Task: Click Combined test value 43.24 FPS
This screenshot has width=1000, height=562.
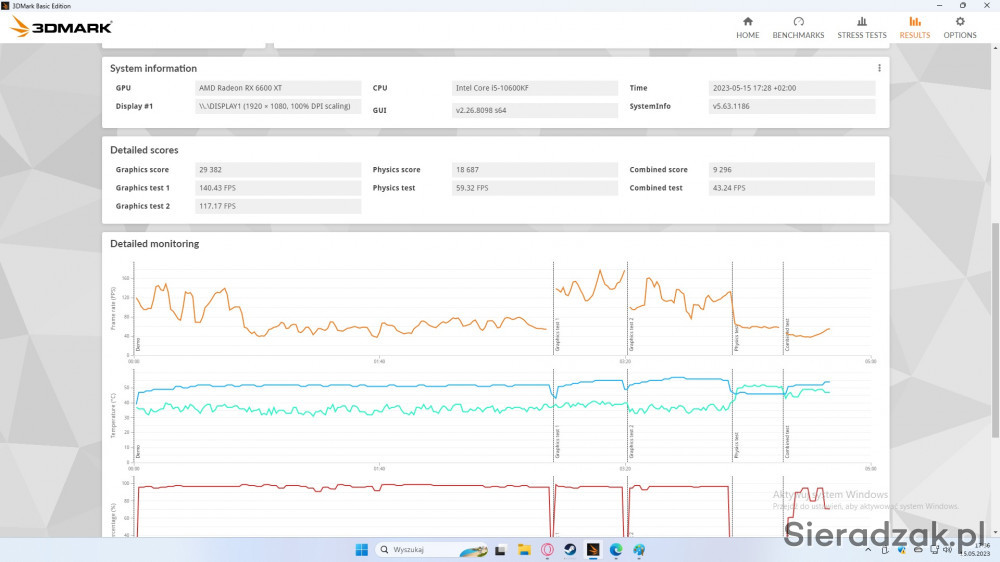Action: point(791,188)
